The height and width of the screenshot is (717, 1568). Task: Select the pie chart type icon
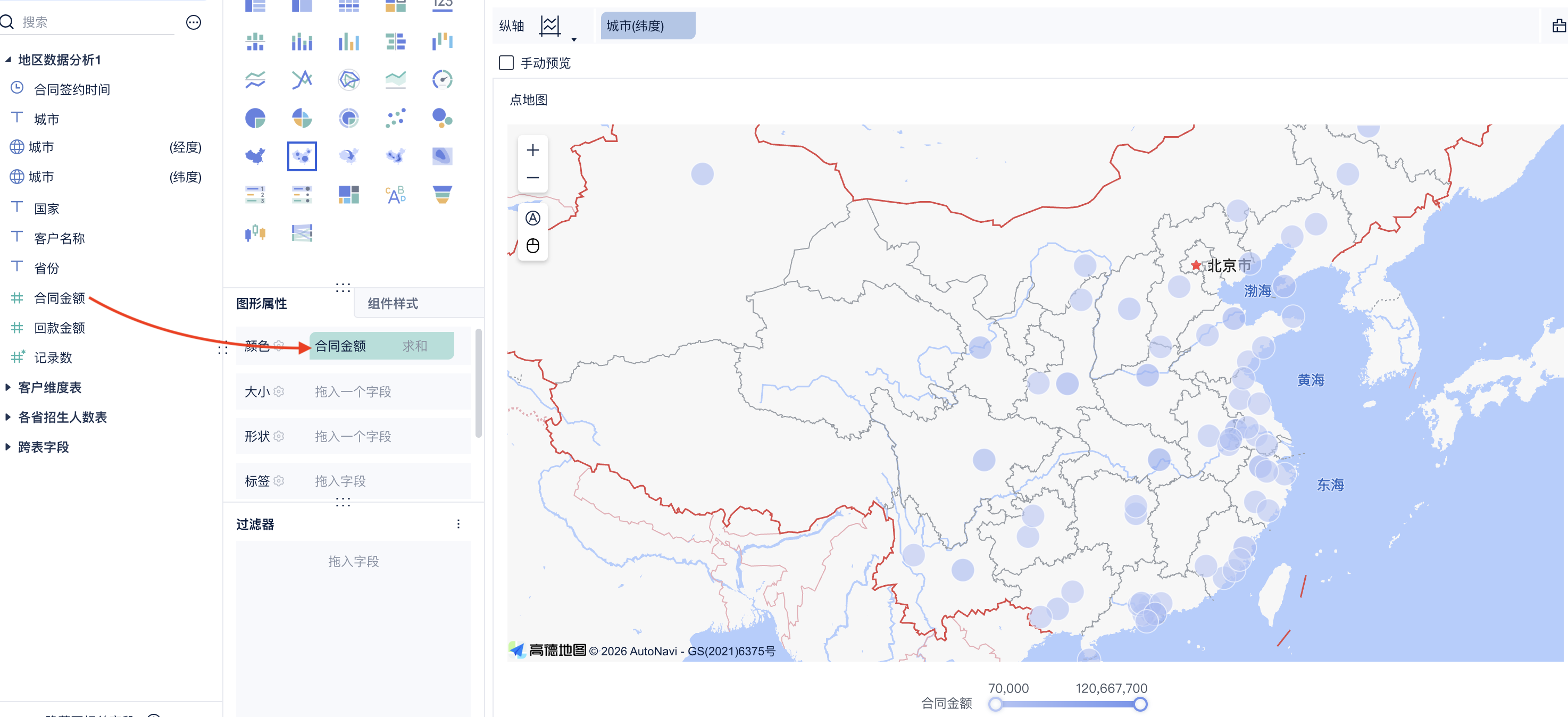pos(255,118)
